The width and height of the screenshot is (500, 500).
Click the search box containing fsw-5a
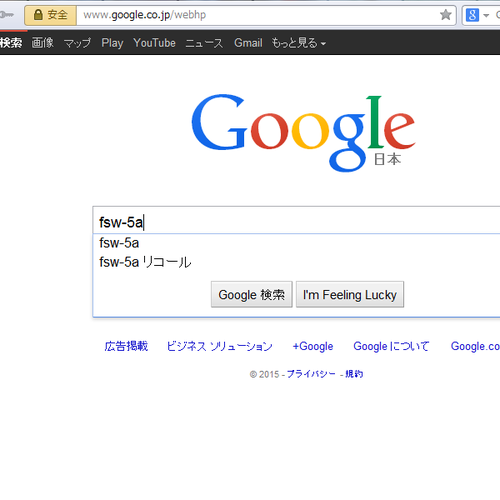coord(296,220)
